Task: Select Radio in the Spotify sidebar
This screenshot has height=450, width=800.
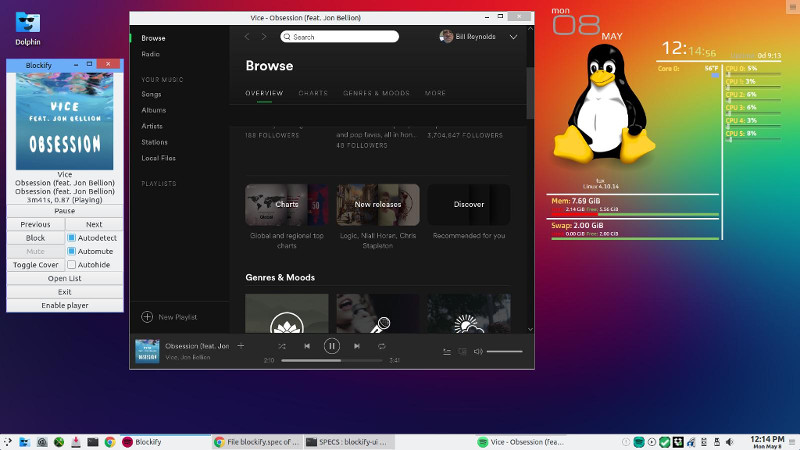Action: tap(151, 54)
